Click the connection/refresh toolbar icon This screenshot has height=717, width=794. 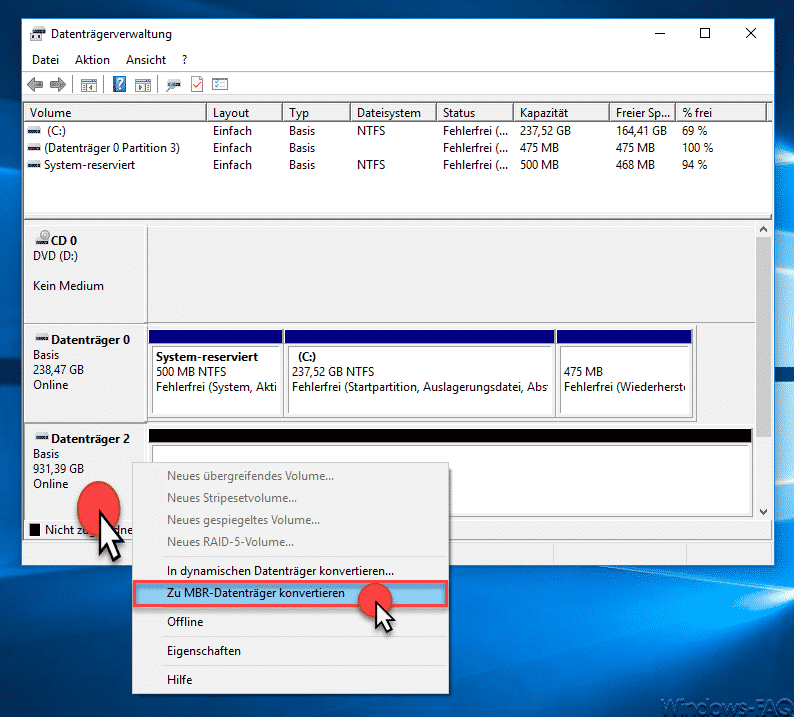click(173, 85)
